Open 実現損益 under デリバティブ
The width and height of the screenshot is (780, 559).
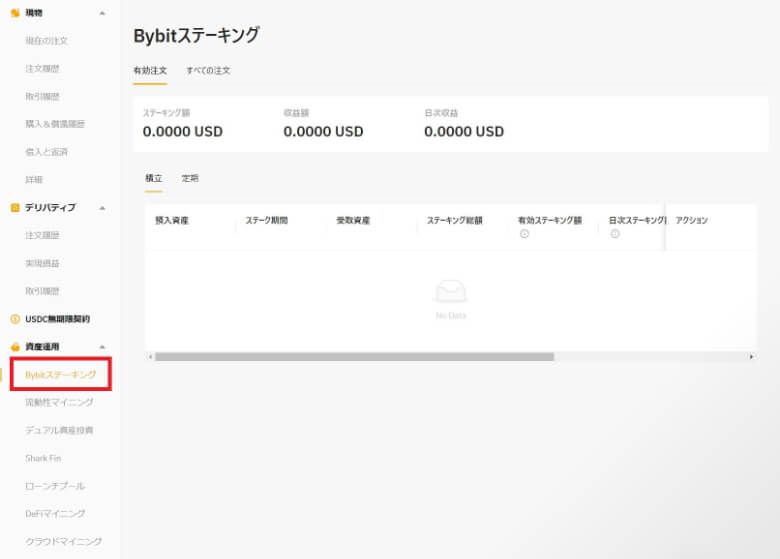(x=42, y=263)
